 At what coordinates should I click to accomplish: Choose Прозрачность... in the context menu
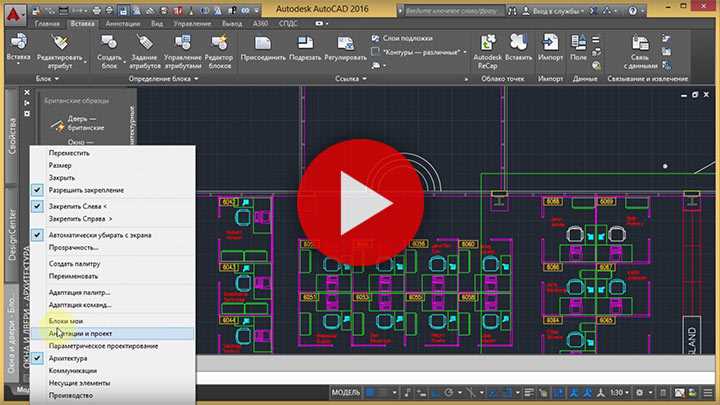pyautogui.click(x=74, y=247)
